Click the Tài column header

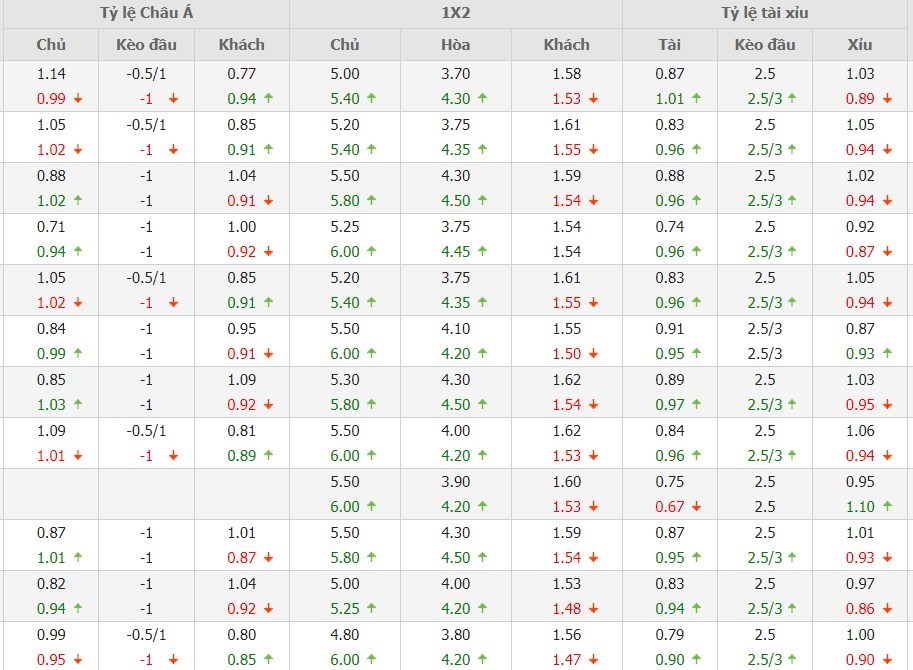point(669,45)
